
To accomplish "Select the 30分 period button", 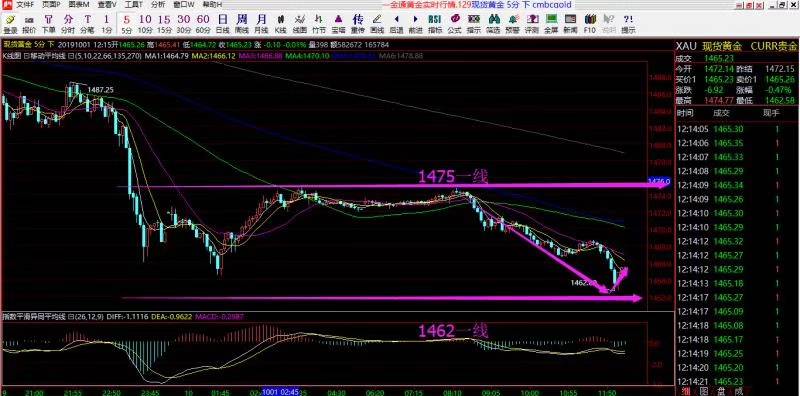I will (x=184, y=23).
